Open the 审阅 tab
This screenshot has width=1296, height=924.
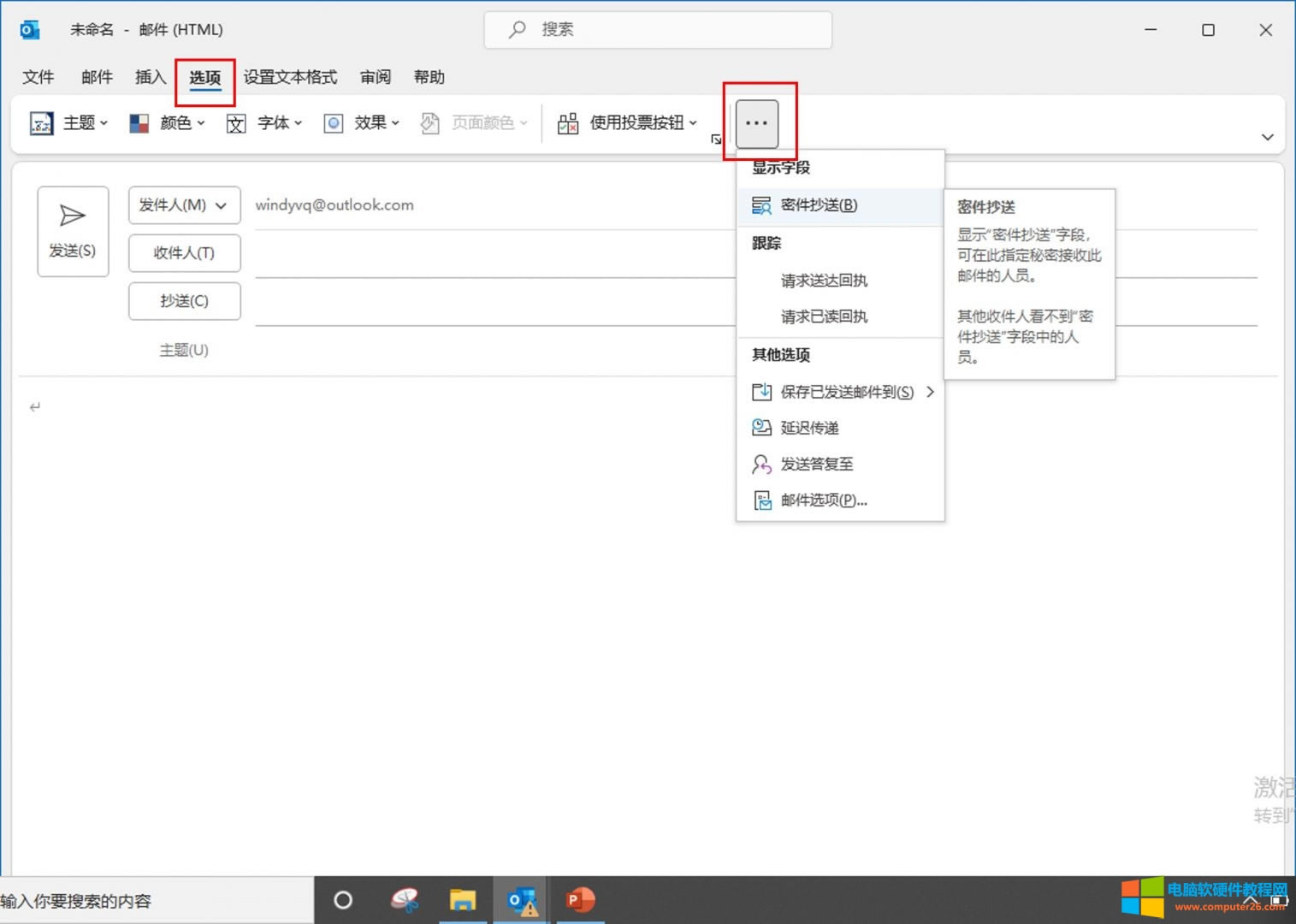tap(376, 77)
